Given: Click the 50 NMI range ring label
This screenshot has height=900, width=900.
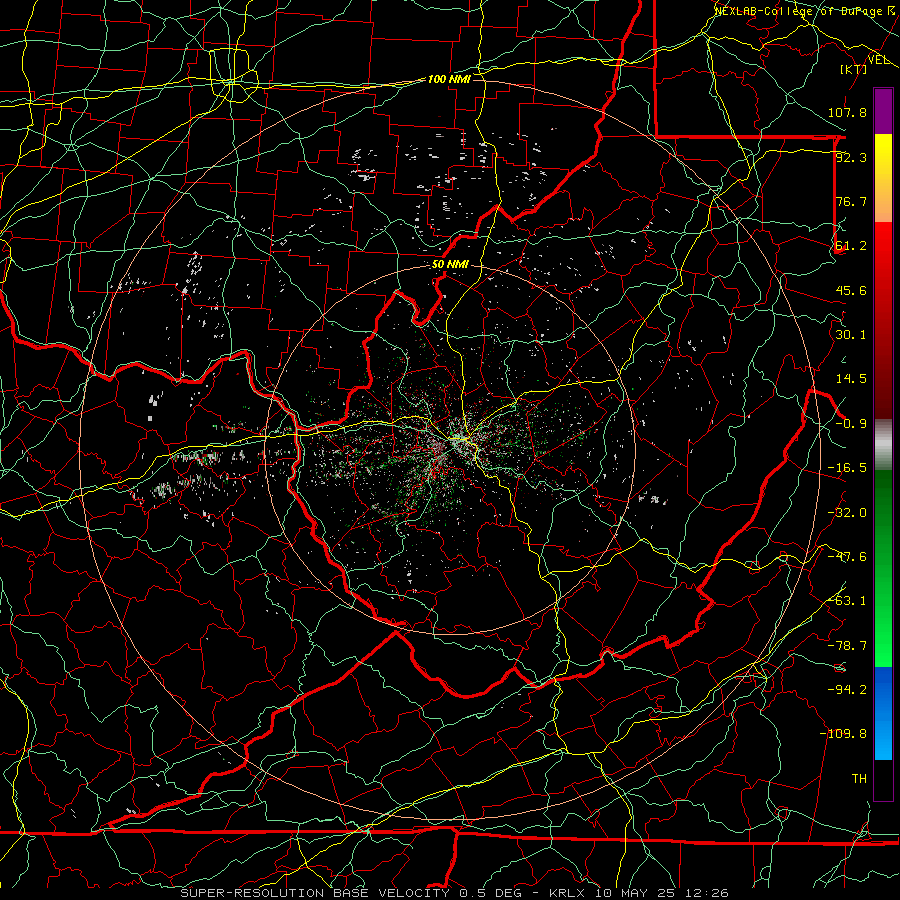Looking at the screenshot, I should [x=450, y=265].
